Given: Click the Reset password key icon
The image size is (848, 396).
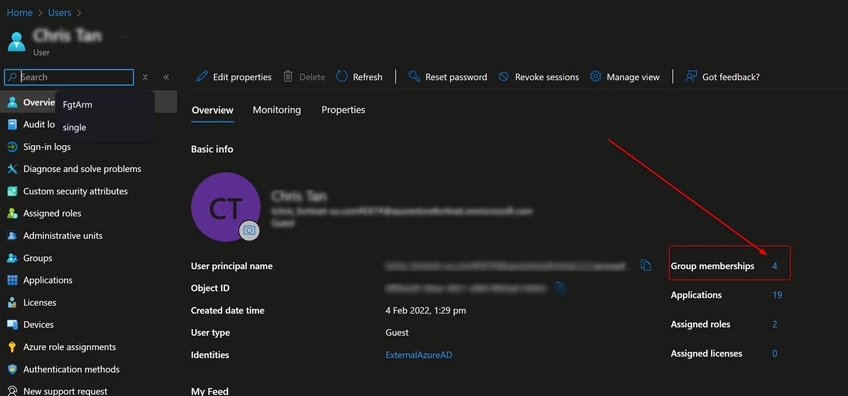Looking at the screenshot, I should 414,76.
